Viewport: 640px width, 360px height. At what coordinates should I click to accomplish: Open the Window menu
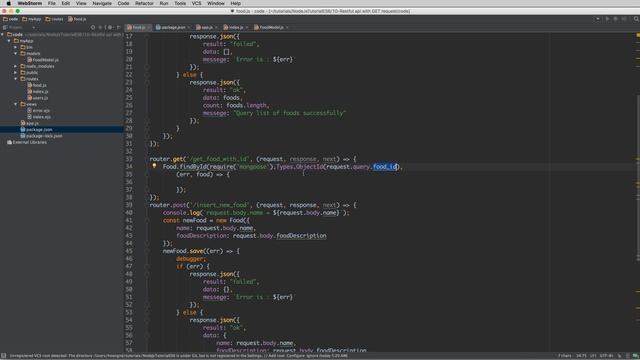click(x=216, y=3)
